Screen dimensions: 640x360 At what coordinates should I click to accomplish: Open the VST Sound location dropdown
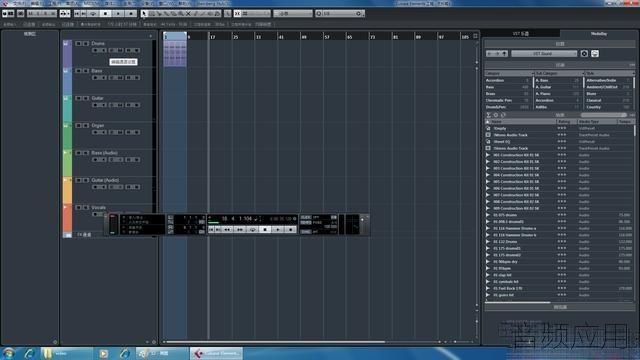(x=544, y=53)
